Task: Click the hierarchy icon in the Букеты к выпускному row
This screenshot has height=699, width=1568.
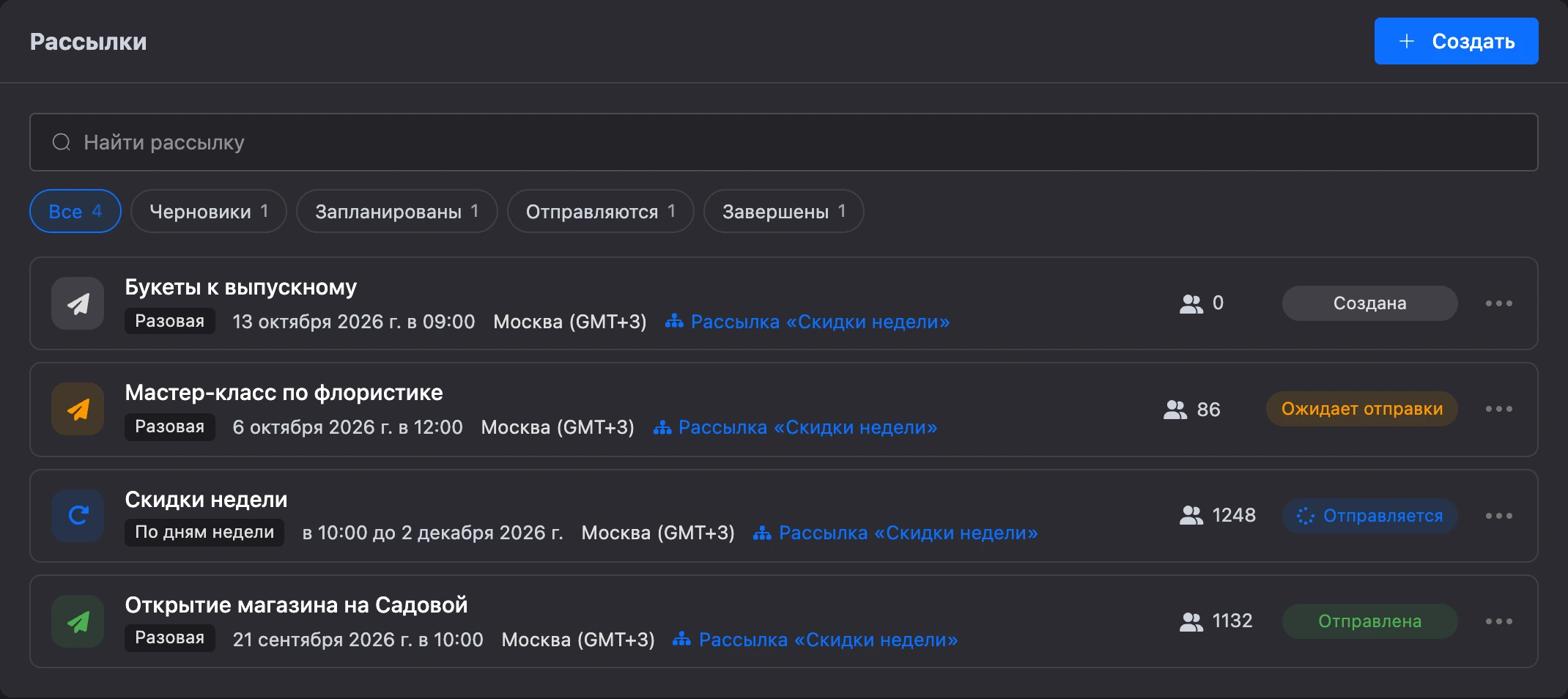Action: [x=674, y=322]
